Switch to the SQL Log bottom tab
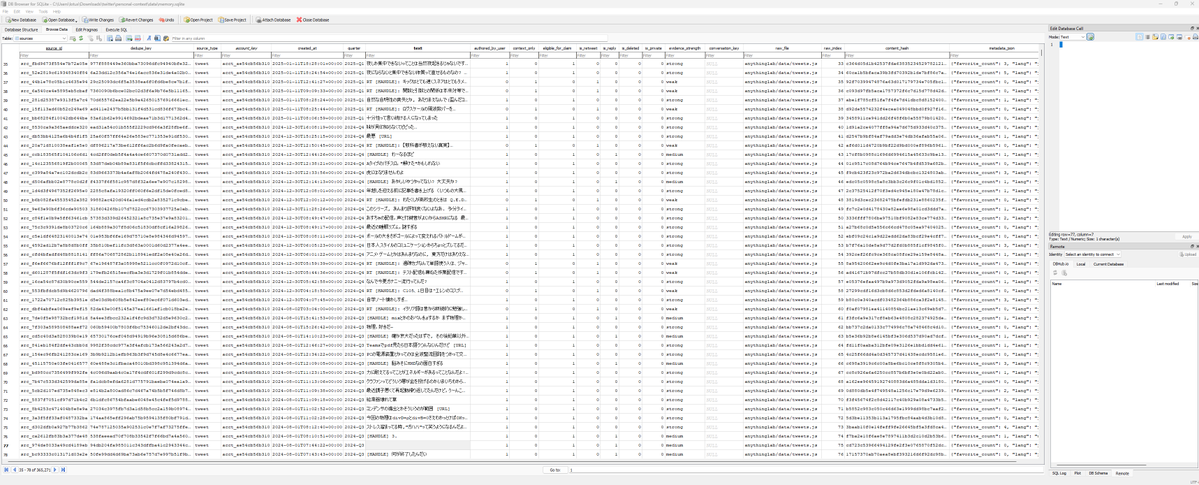This screenshot has height=485, width=1199. click(x=1059, y=474)
